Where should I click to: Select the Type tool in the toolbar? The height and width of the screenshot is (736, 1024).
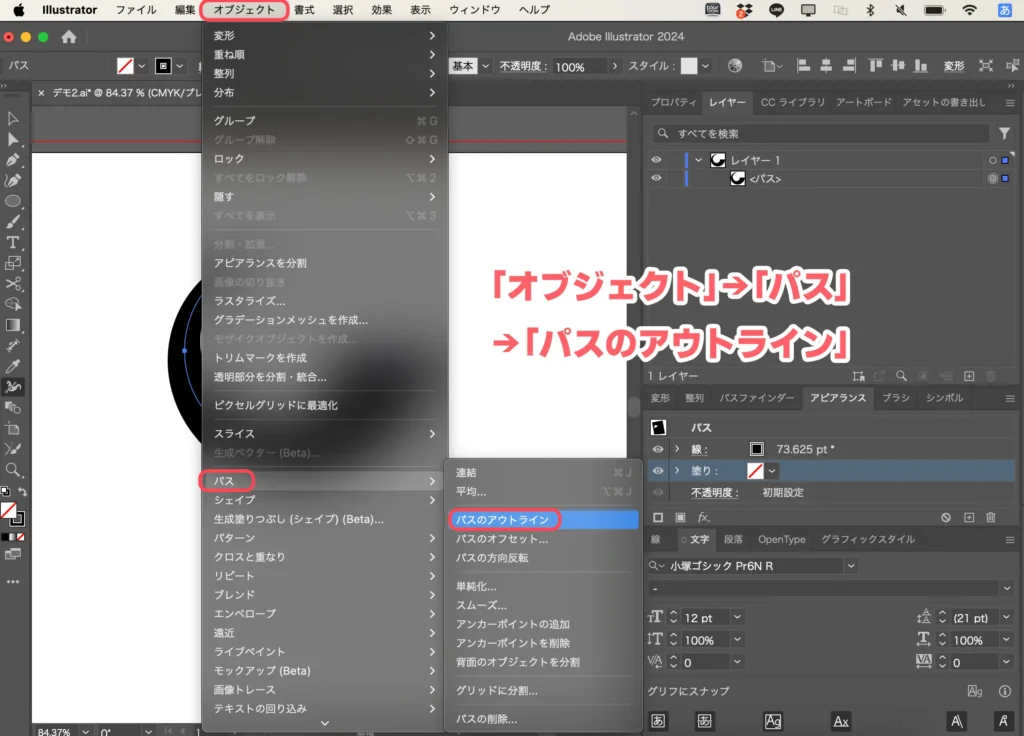(x=13, y=242)
